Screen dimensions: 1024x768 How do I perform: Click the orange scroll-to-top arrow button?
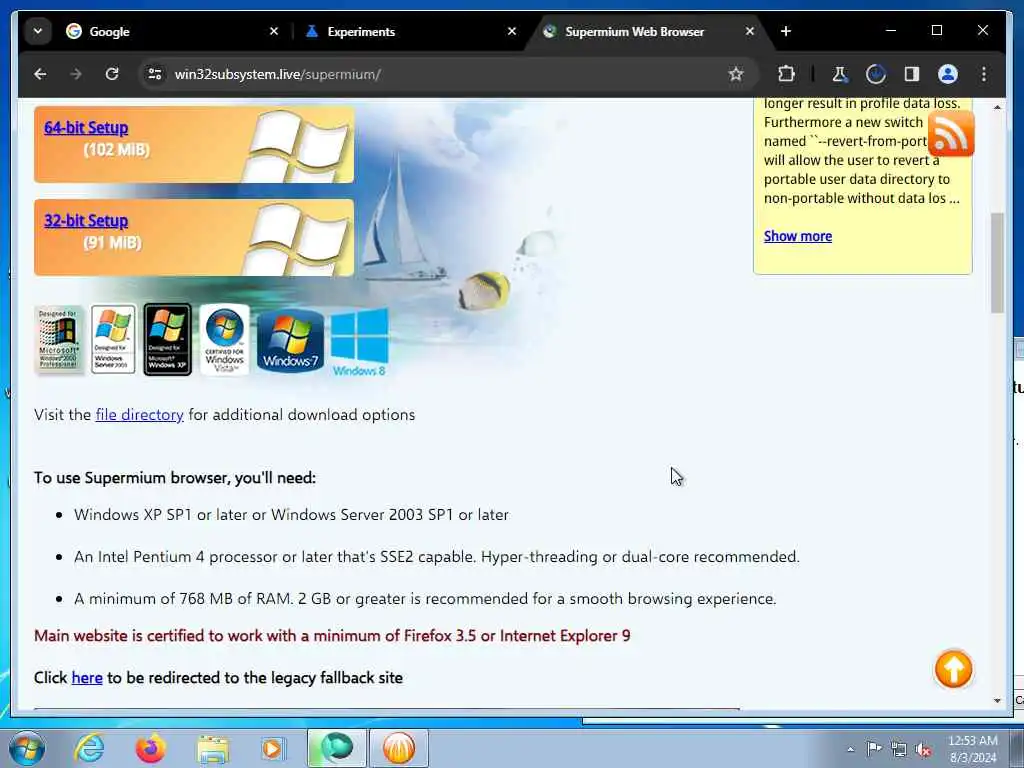pyautogui.click(x=953, y=669)
